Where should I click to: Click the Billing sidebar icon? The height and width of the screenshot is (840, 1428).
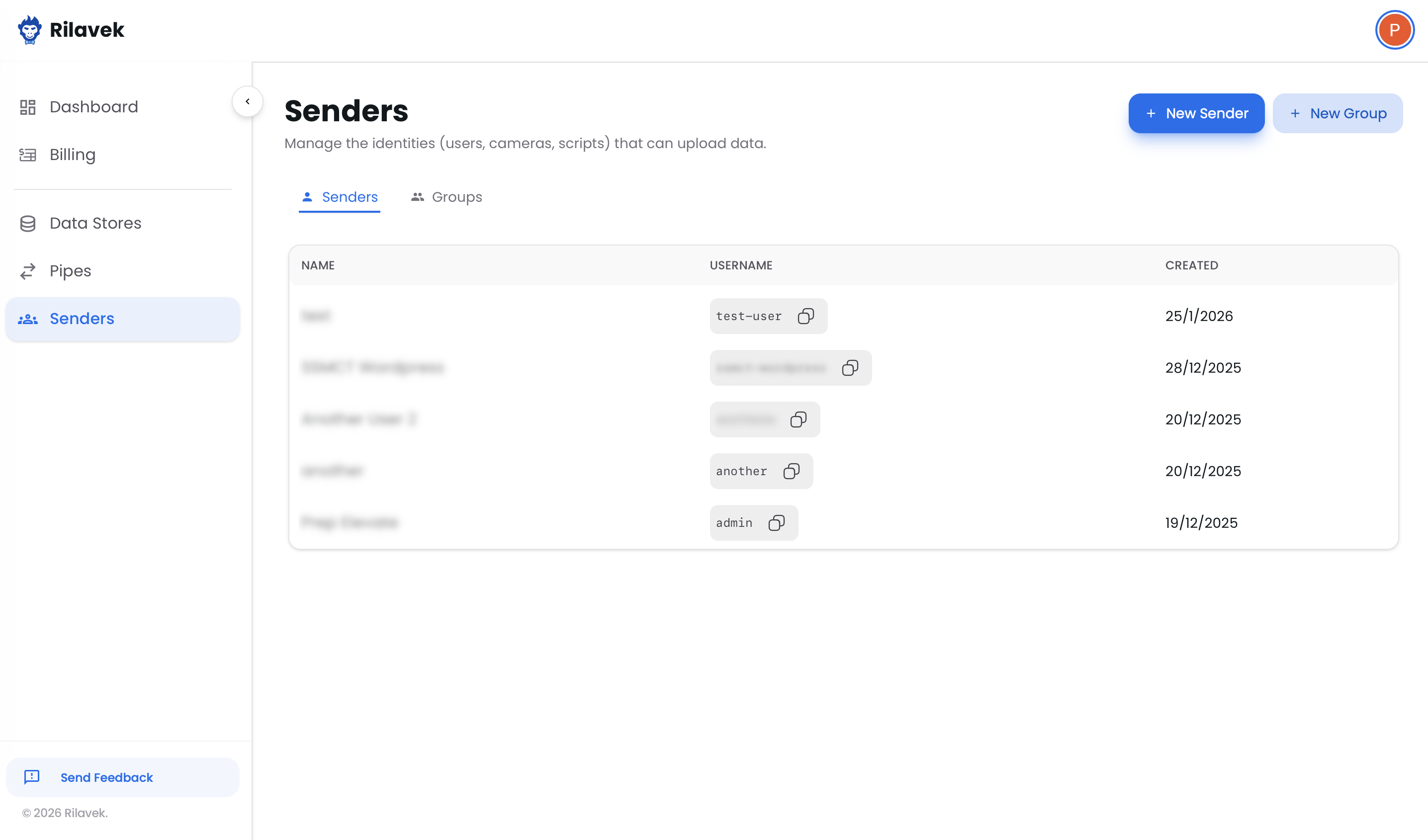[28, 155]
